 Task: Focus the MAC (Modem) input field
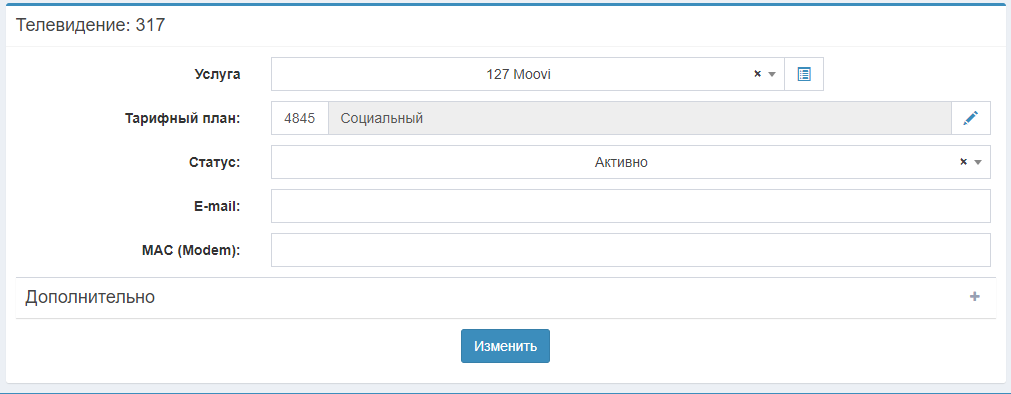[x=631, y=250]
